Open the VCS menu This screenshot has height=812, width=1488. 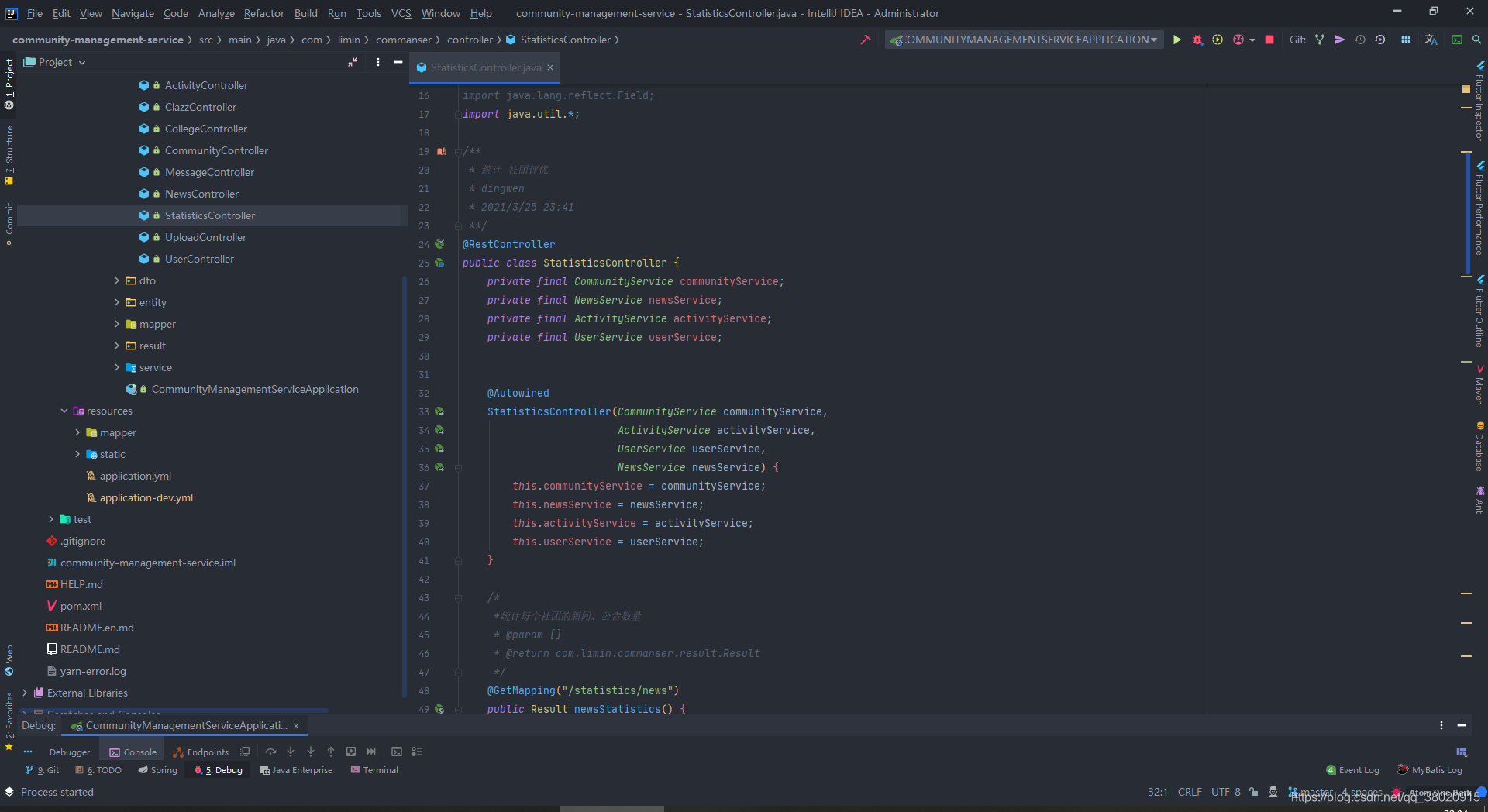401,13
